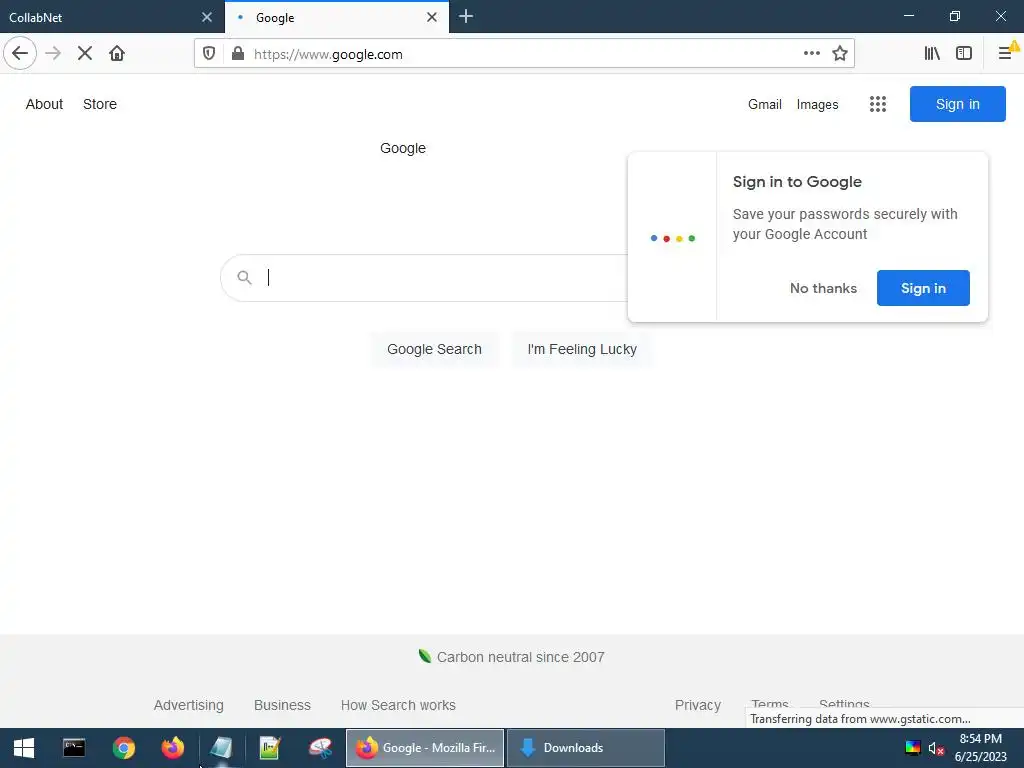Viewport: 1024px width, 768px height.
Task: Click the colorful display tray icon
Action: point(913,748)
